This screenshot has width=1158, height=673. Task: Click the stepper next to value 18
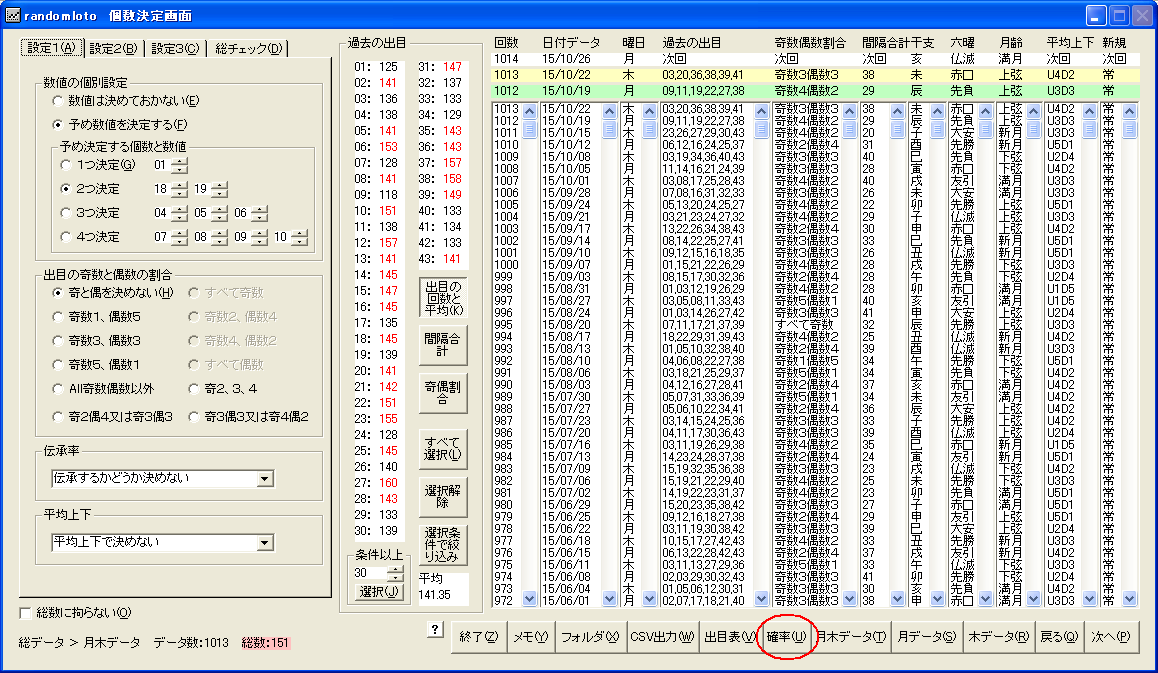click(179, 189)
